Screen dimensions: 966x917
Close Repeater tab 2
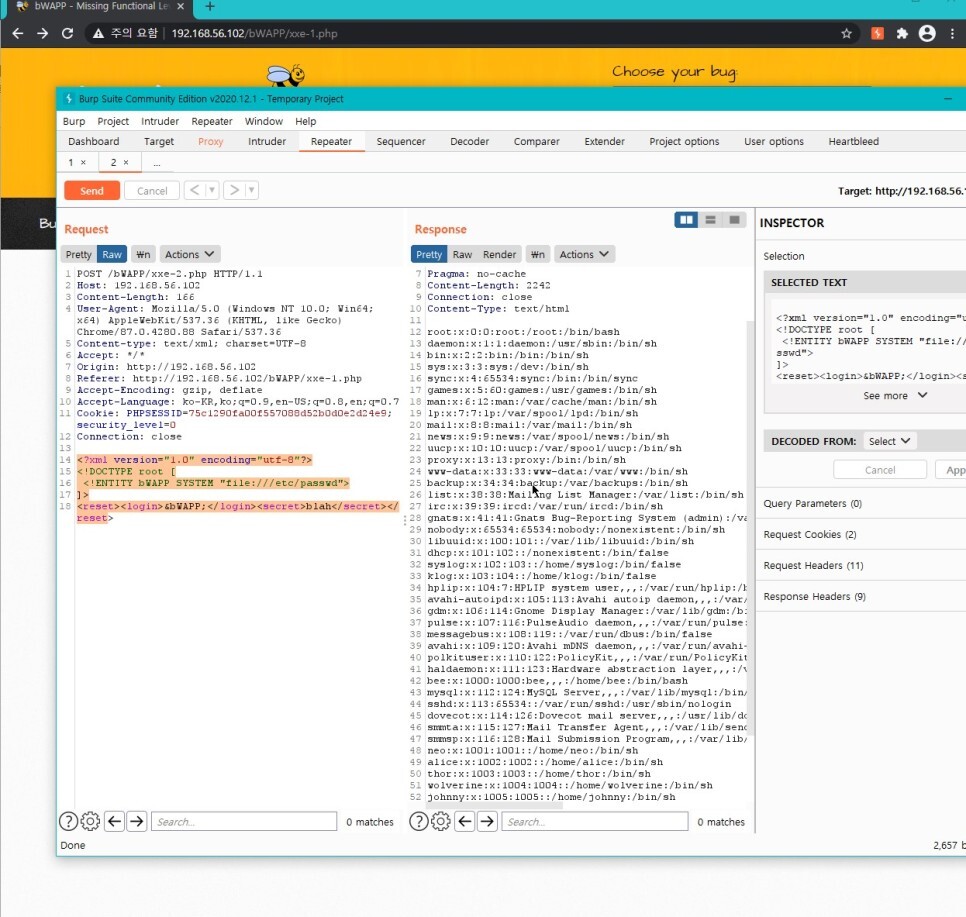point(126,162)
